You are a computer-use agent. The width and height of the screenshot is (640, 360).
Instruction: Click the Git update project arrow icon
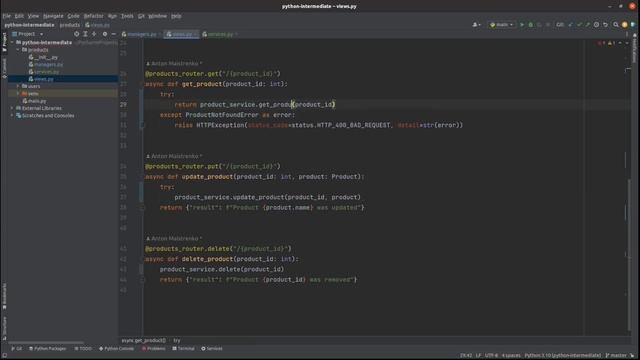tap(571, 25)
